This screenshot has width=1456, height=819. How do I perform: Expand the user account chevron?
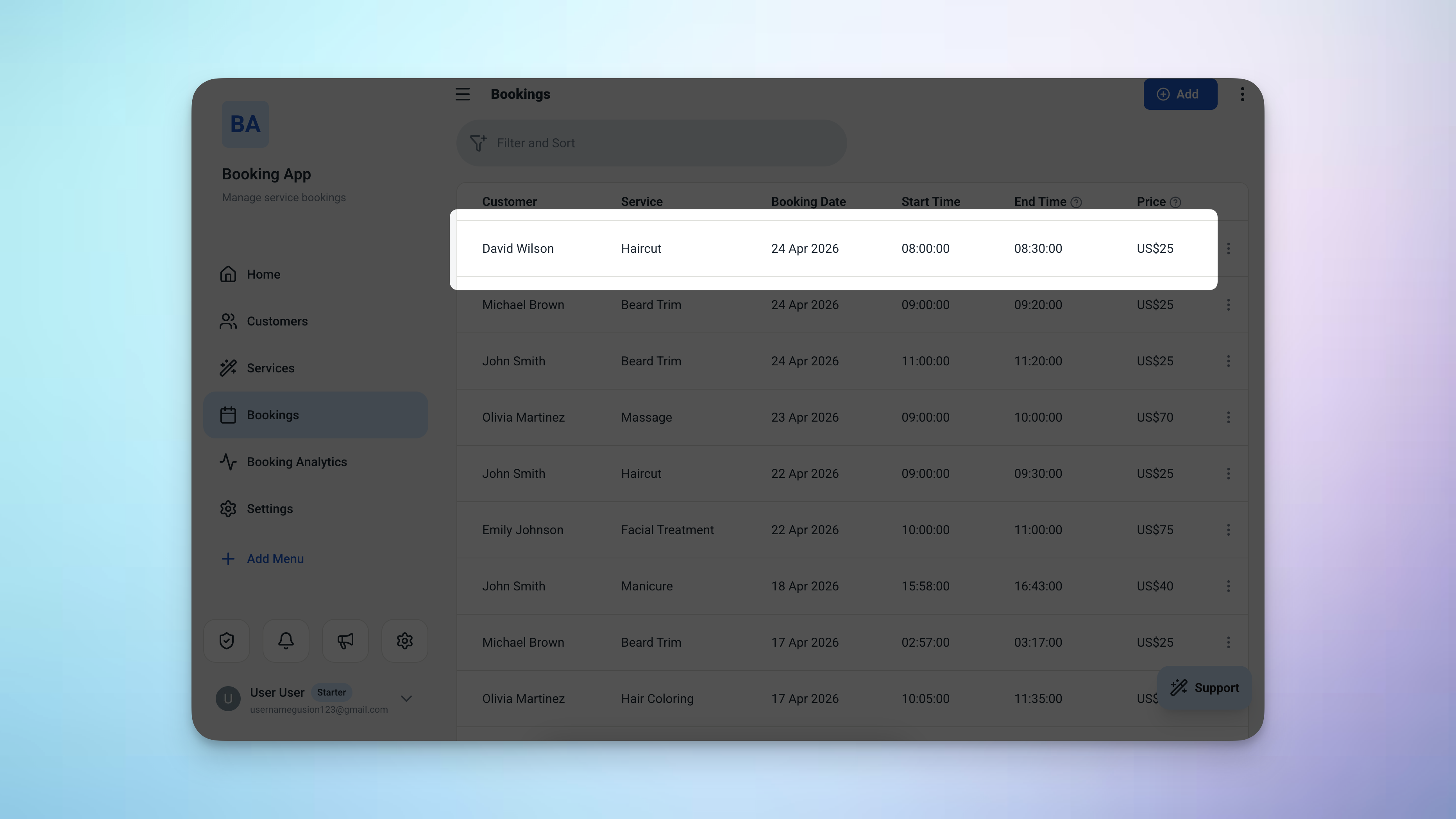click(x=406, y=699)
